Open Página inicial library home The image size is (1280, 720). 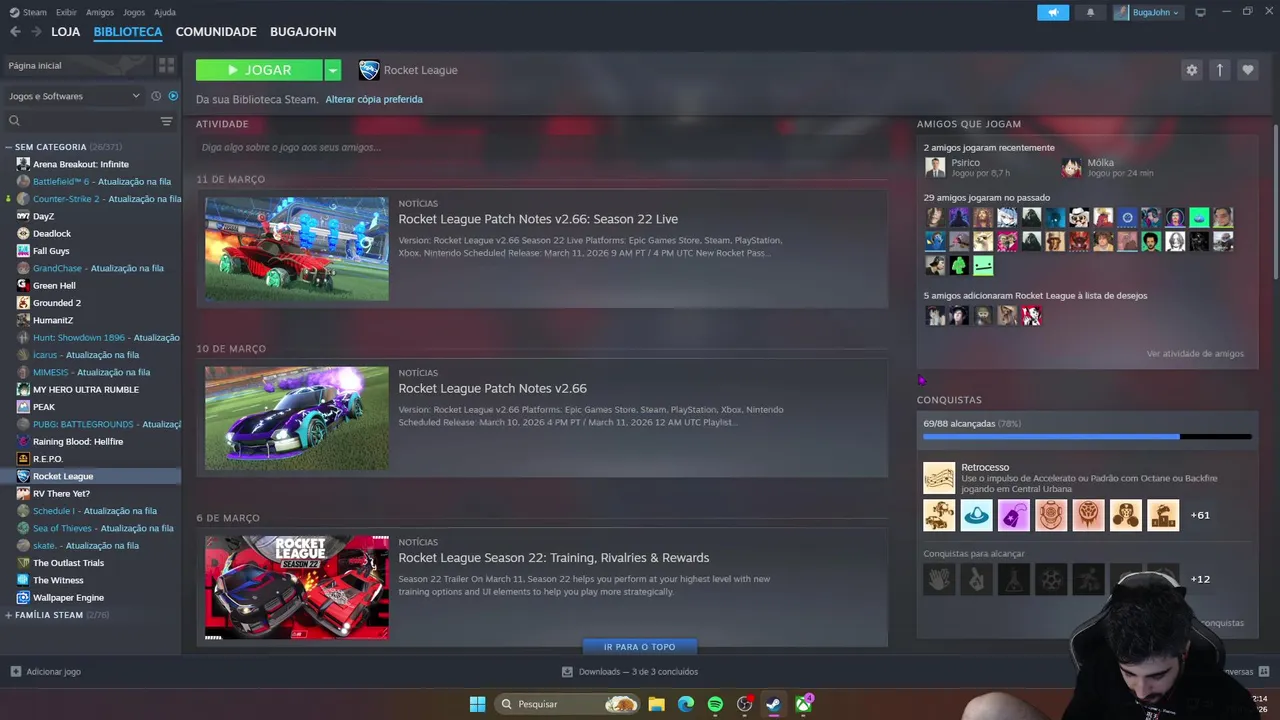(x=76, y=65)
